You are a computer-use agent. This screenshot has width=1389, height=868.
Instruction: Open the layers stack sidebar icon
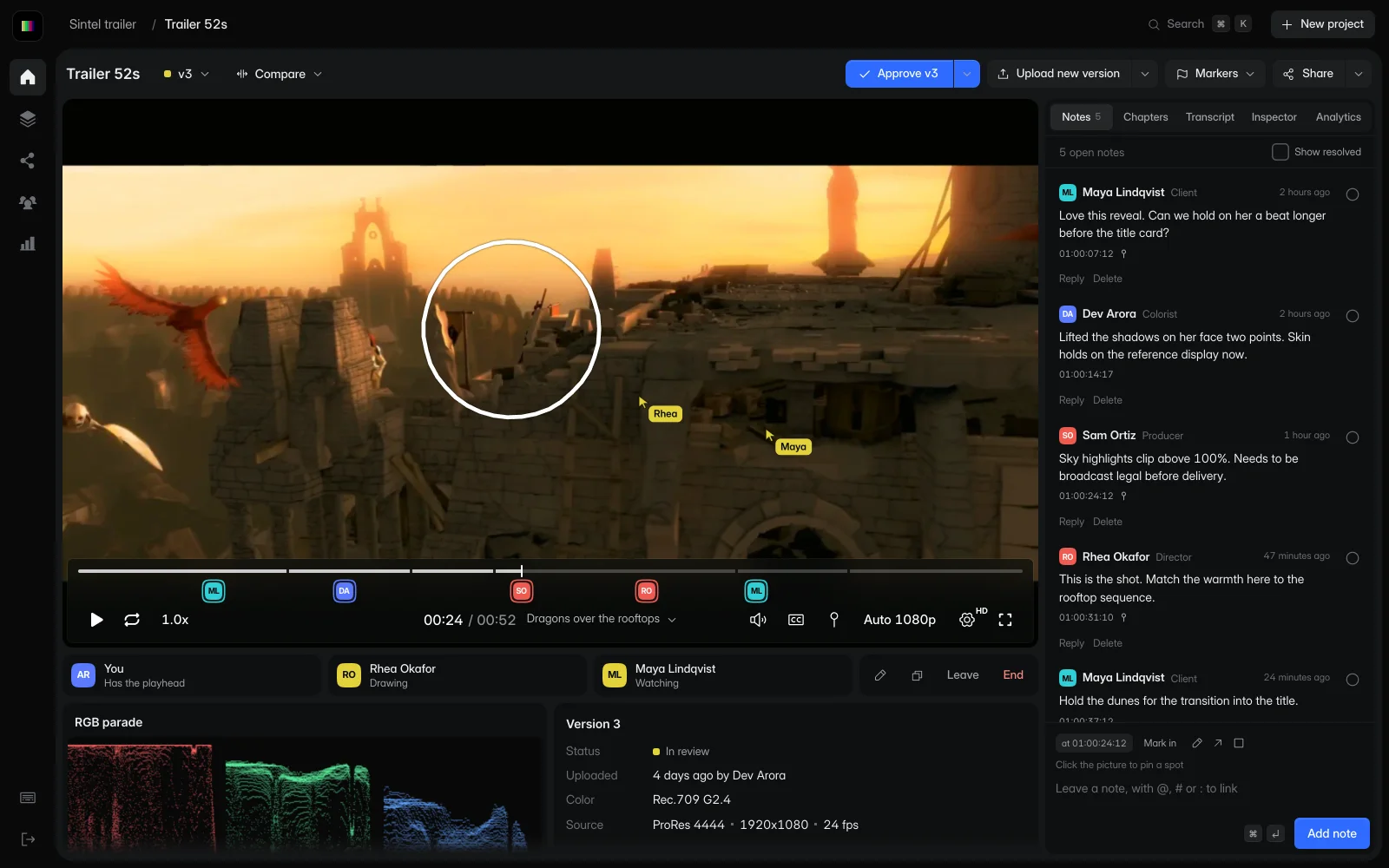[x=28, y=119]
